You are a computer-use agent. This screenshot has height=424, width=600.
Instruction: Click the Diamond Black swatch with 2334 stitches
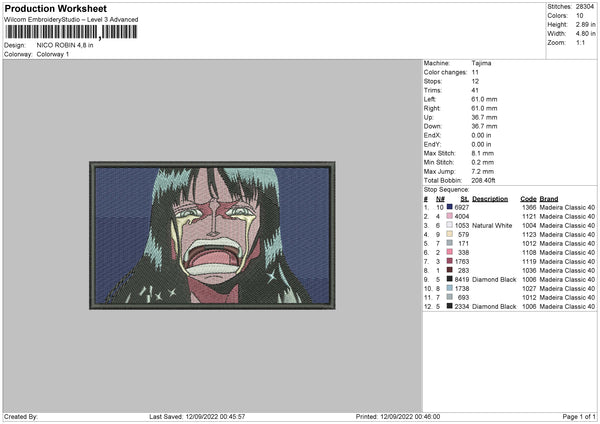[450, 306]
